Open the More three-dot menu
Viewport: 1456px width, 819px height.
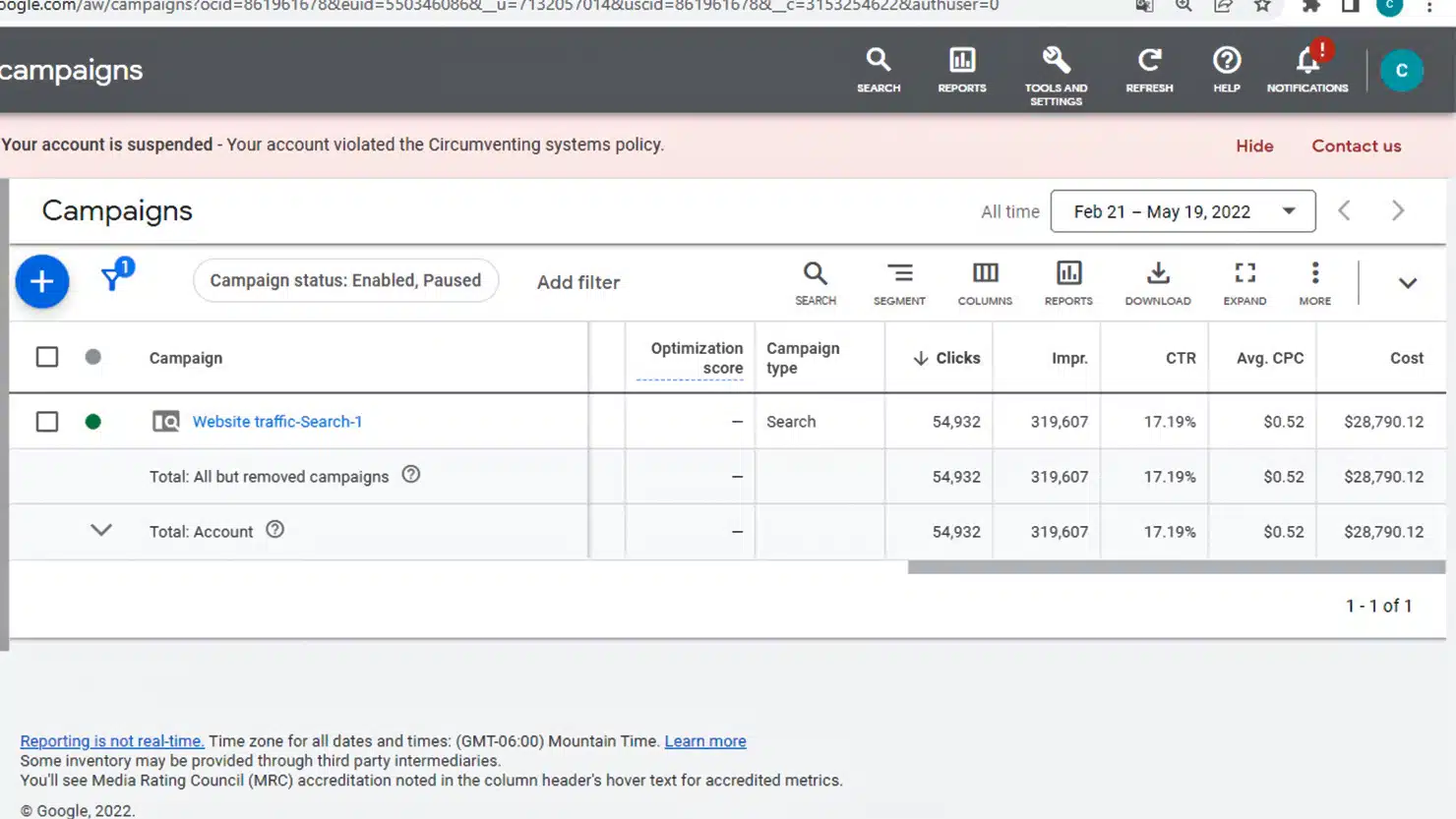click(1314, 283)
